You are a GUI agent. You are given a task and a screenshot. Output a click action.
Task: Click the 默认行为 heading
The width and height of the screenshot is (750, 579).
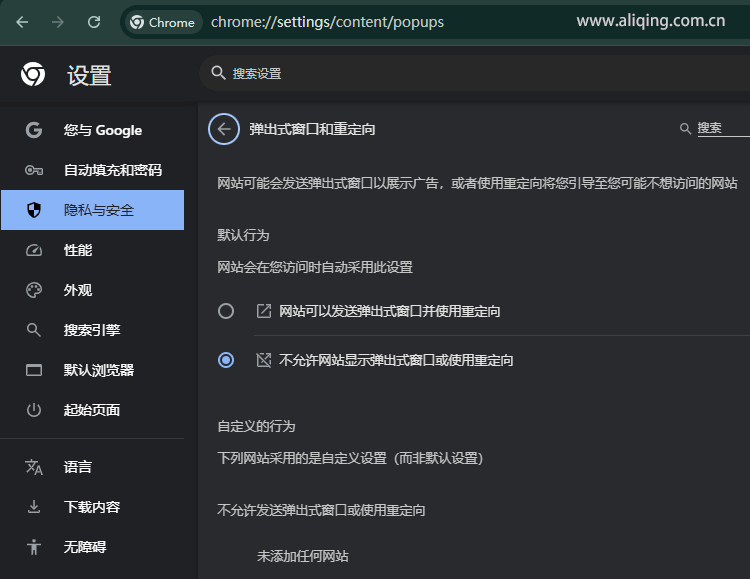click(243, 235)
